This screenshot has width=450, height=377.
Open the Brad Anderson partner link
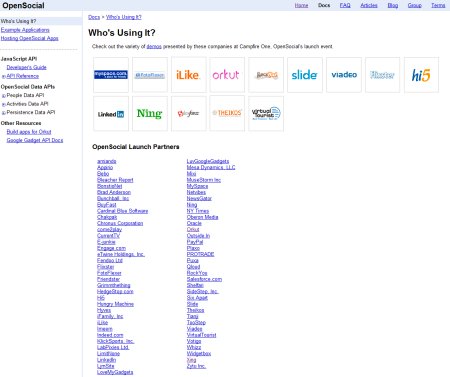point(114,192)
